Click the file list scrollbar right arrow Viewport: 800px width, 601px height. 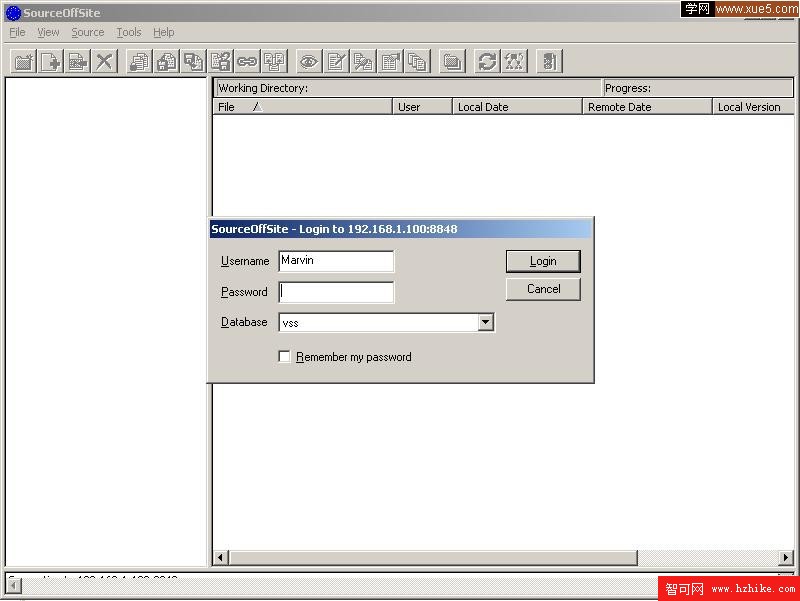(786, 558)
